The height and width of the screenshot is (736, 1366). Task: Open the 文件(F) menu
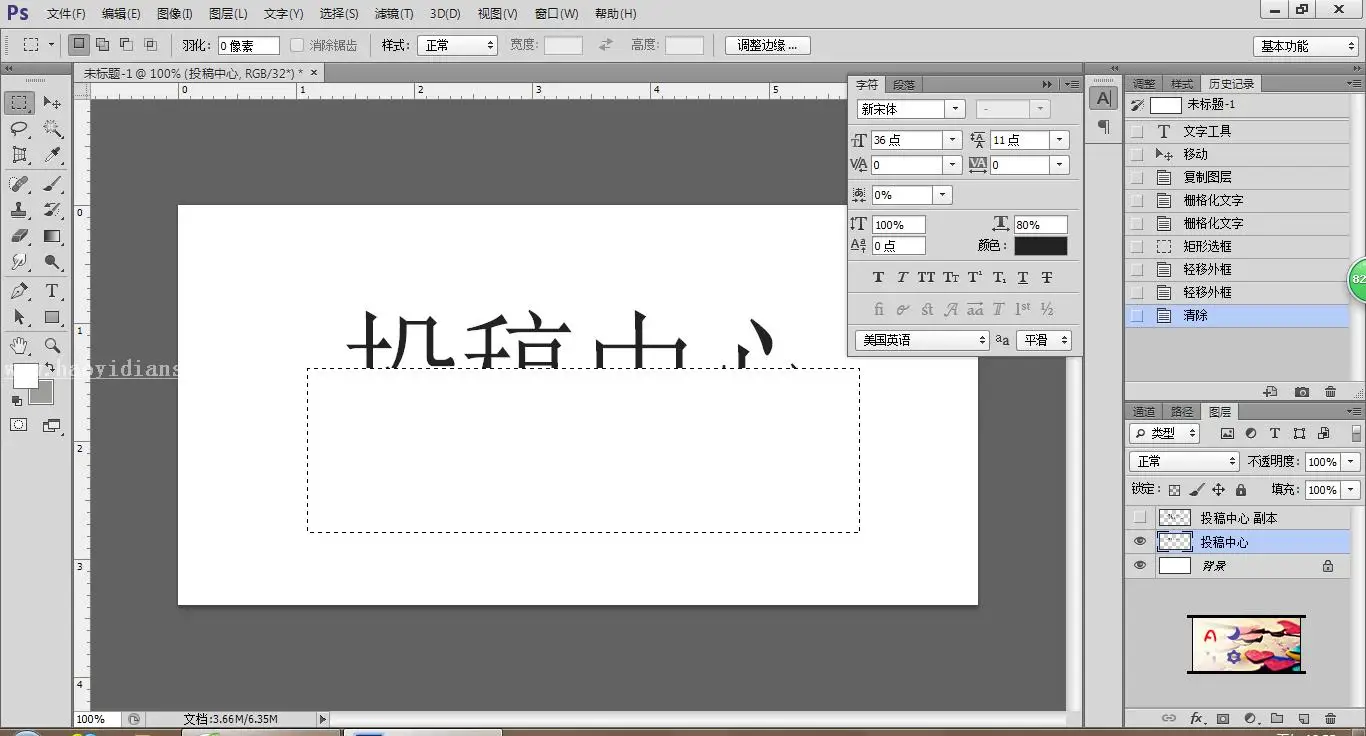pyautogui.click(x=66, y=14)
